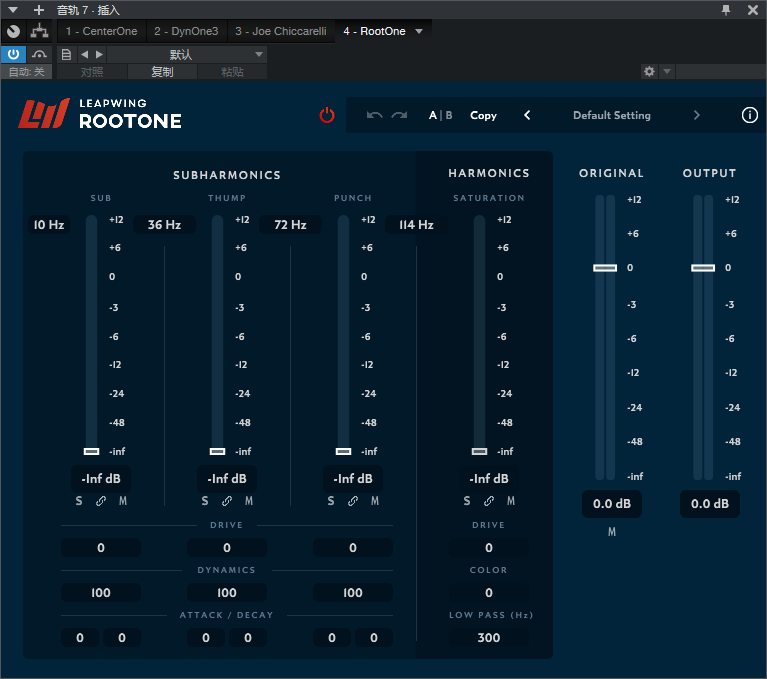This screenshot has width=767, height=679.
Task: Click the sidechain curve icon
Action: pos(39,54)
